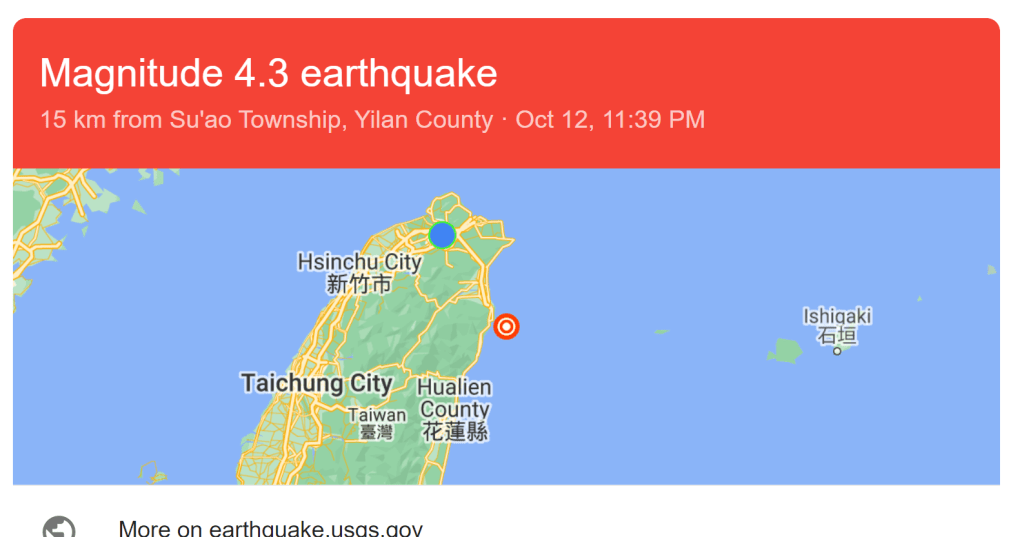Screen dimensions: 1022x537
Task: Click the small circle marker under Ishigaki
Action: [x=837, y=351]
